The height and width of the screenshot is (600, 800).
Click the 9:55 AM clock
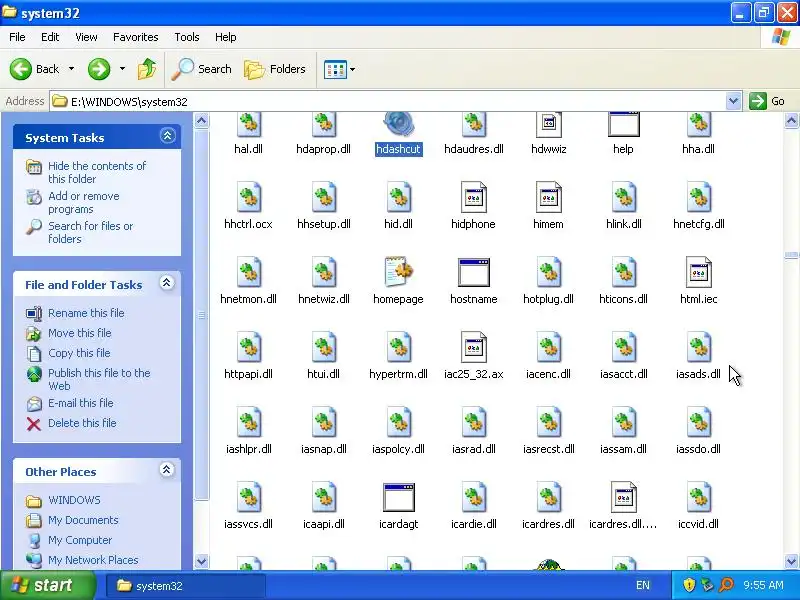(763, 585)
